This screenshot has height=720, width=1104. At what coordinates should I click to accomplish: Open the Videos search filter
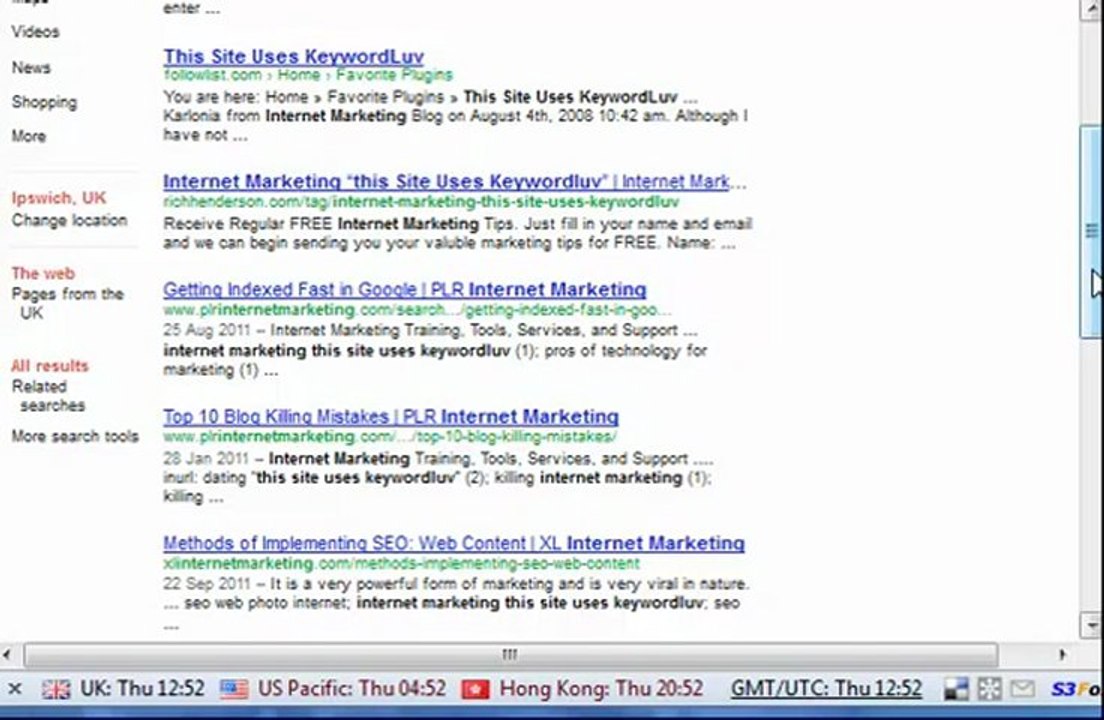(35, 32)
